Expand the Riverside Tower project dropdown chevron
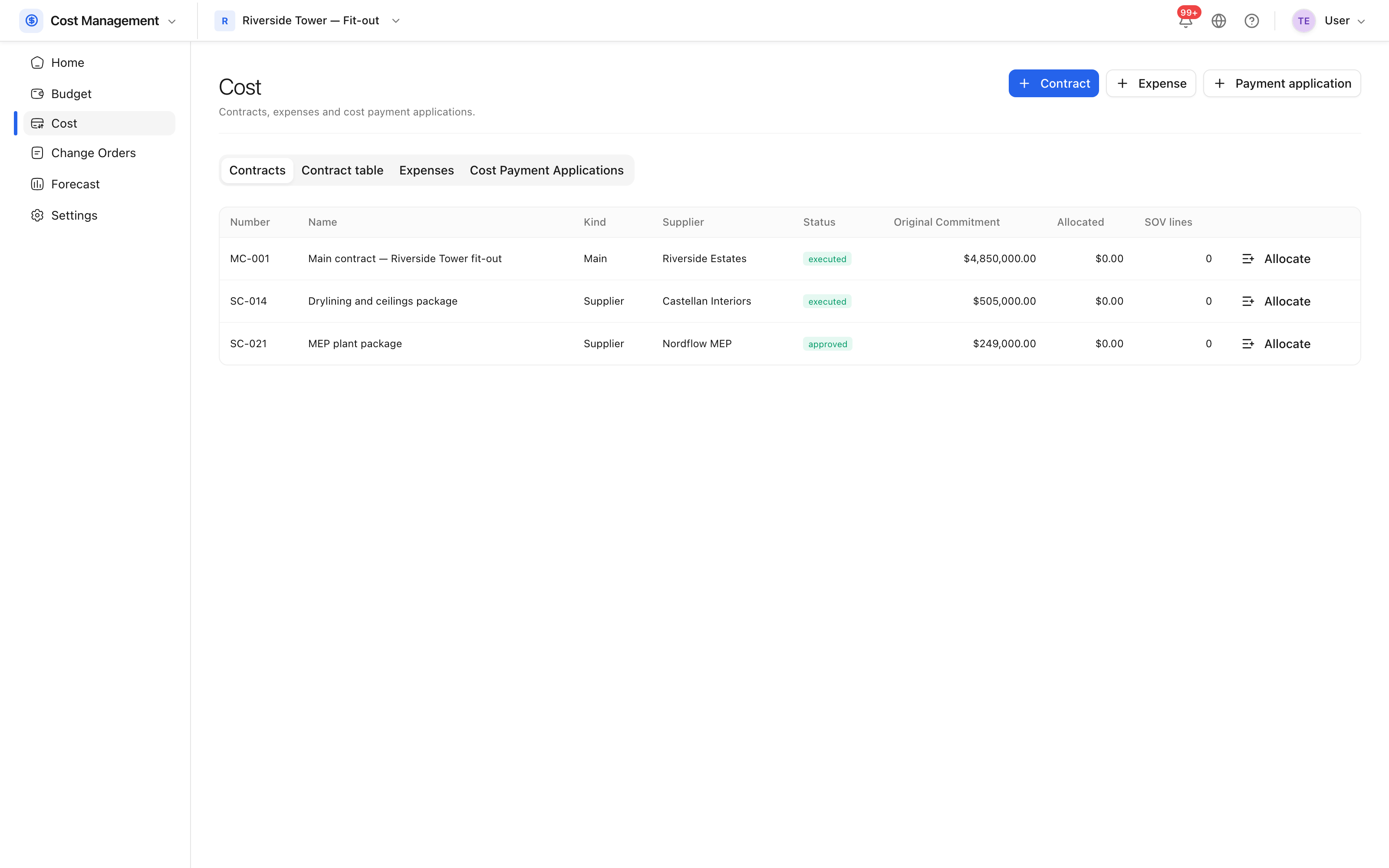This screenshot has height=868, width=1389. (x=395, y=21)
